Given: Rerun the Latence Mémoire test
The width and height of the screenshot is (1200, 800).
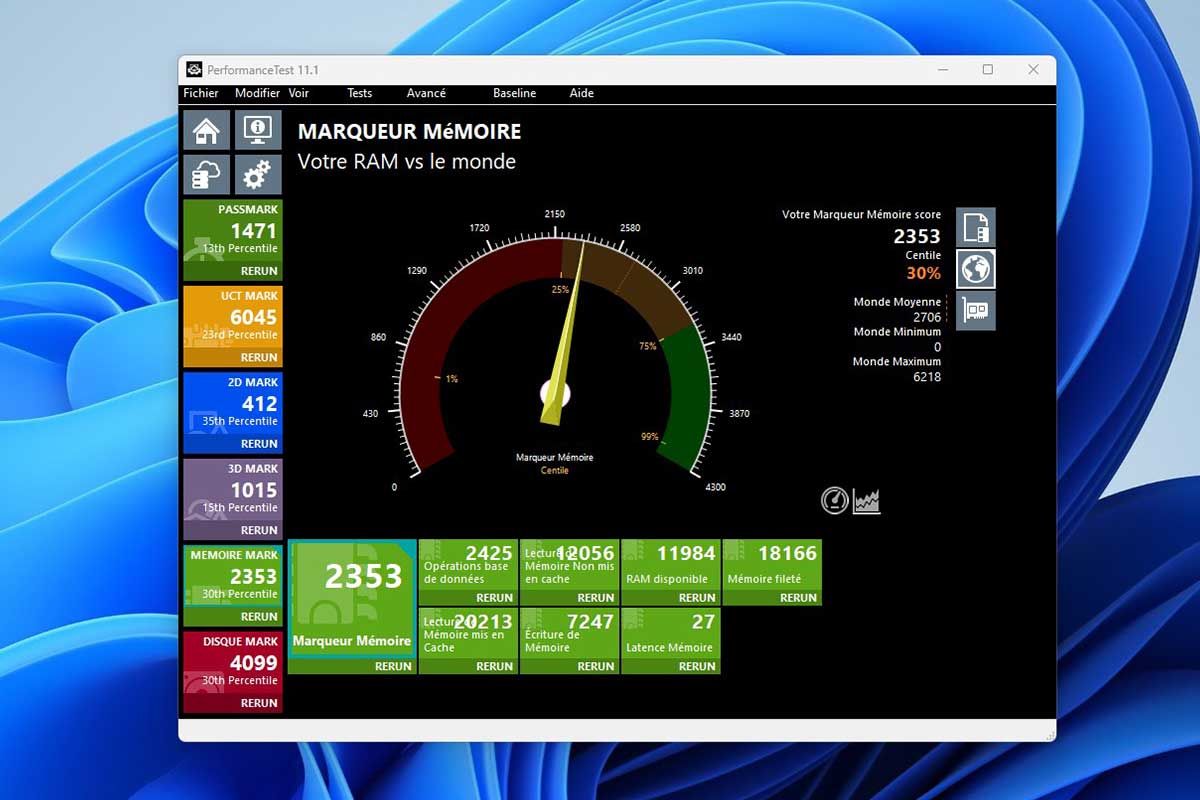Looking at the screenshot, I should point(697,666).
